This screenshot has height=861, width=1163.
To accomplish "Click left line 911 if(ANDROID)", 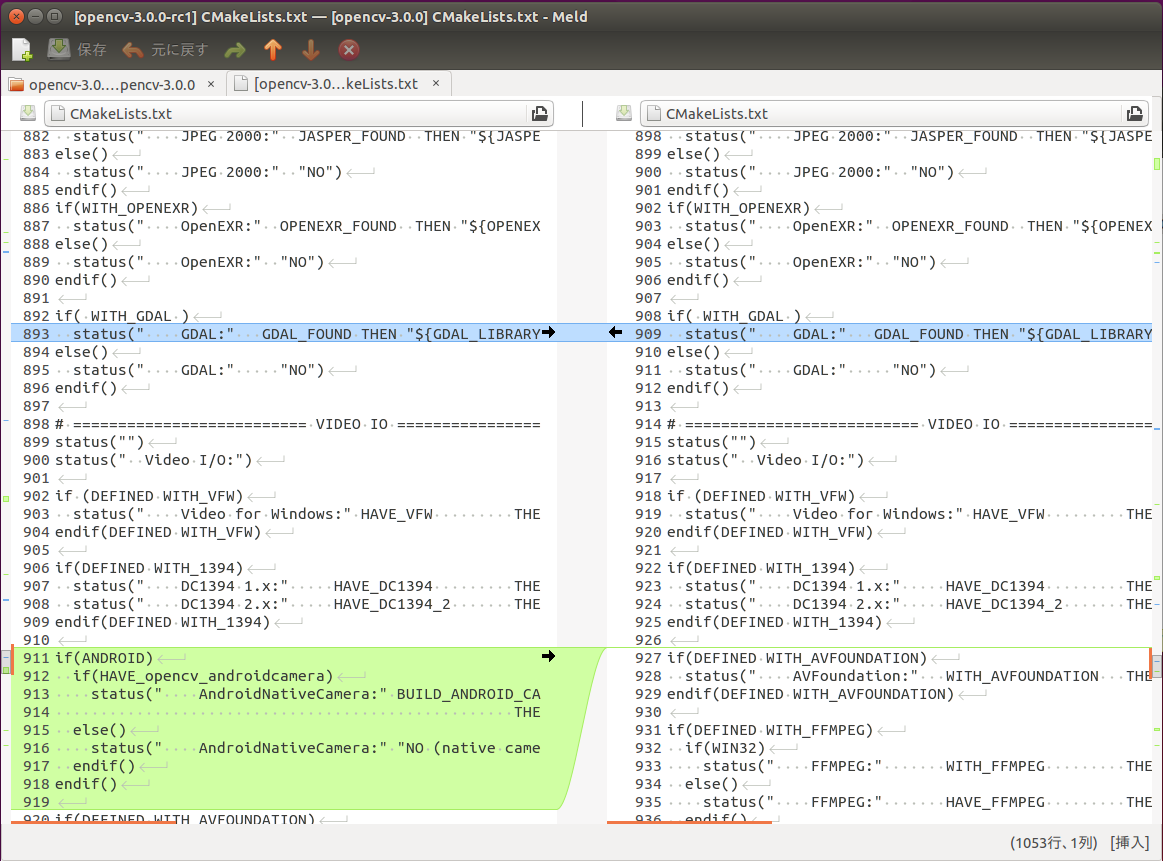I will pos(104,658).
